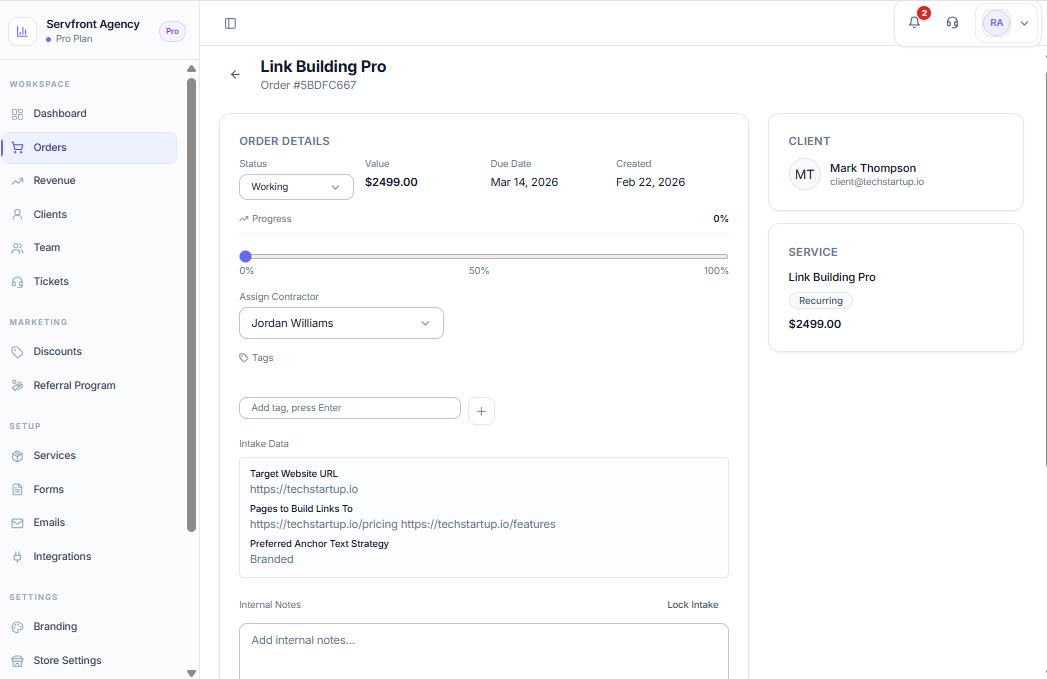Open the Discounts section

[x=89, y=351]
